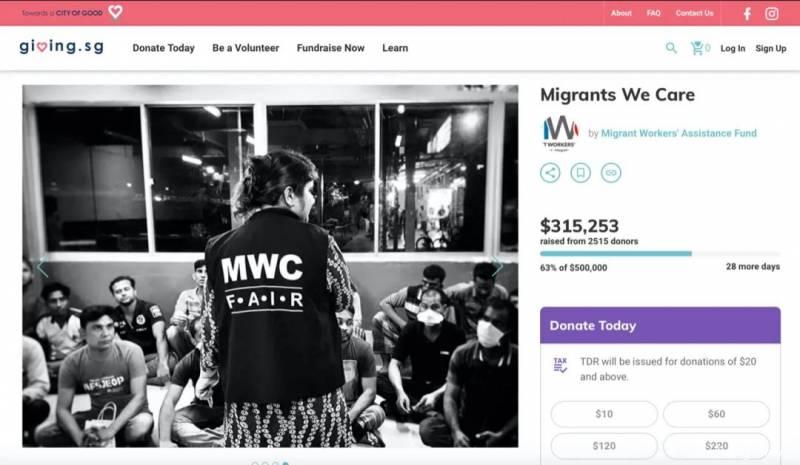This screenshot has width=800, height=465.
Task: Open the Donate Today menu
Action: (163, 48)
